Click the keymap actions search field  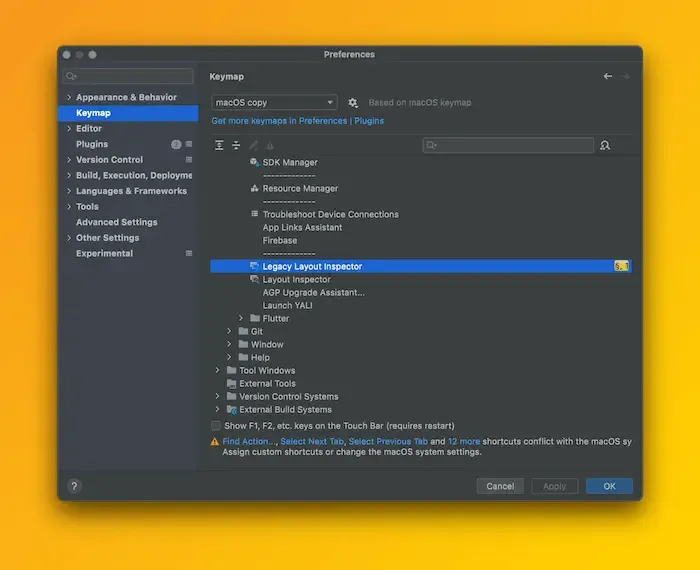click(512, 146)
